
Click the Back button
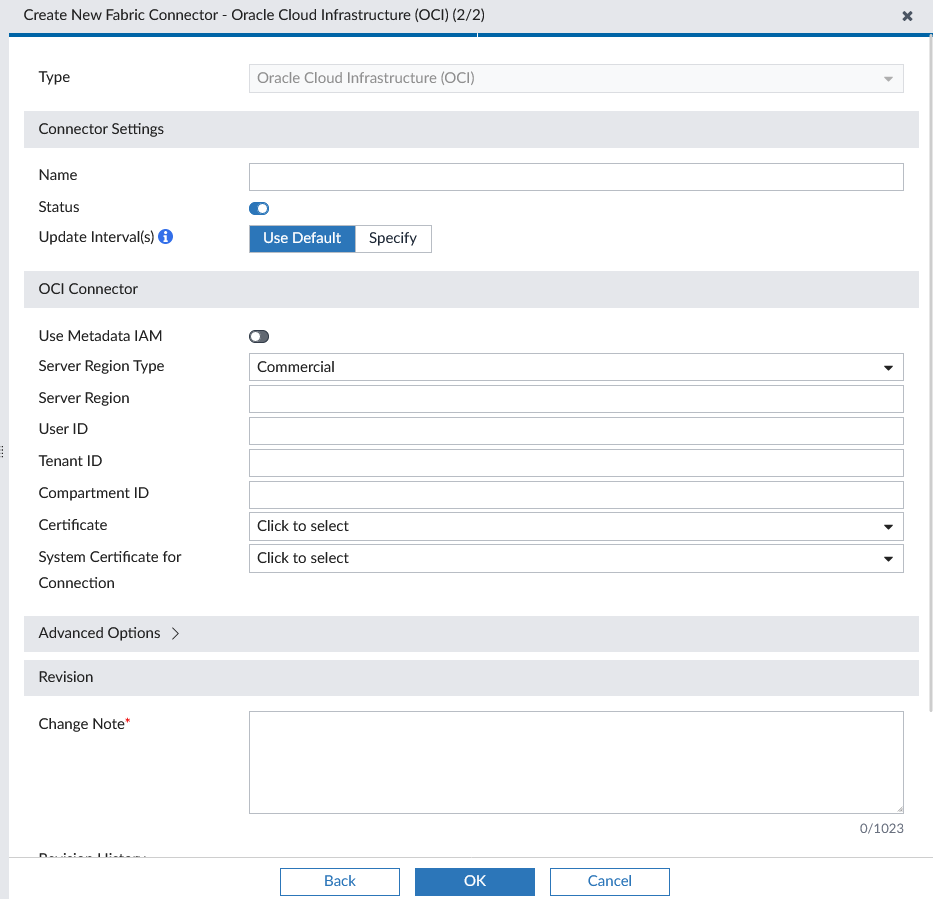click(339, 881)
